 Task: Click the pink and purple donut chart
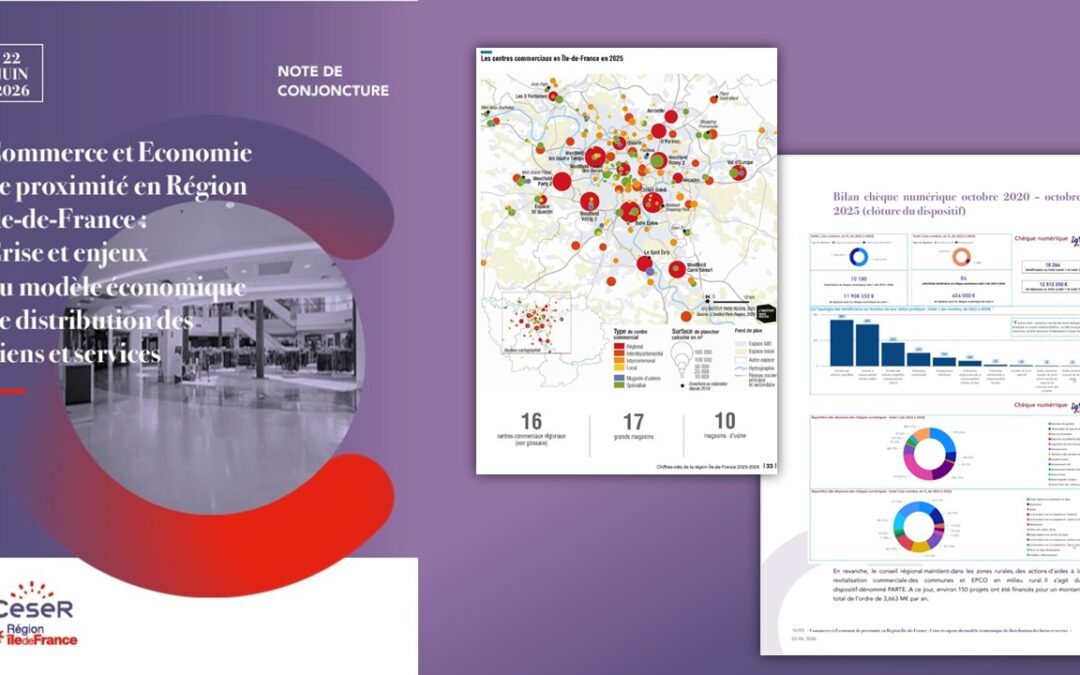(929, 454)
